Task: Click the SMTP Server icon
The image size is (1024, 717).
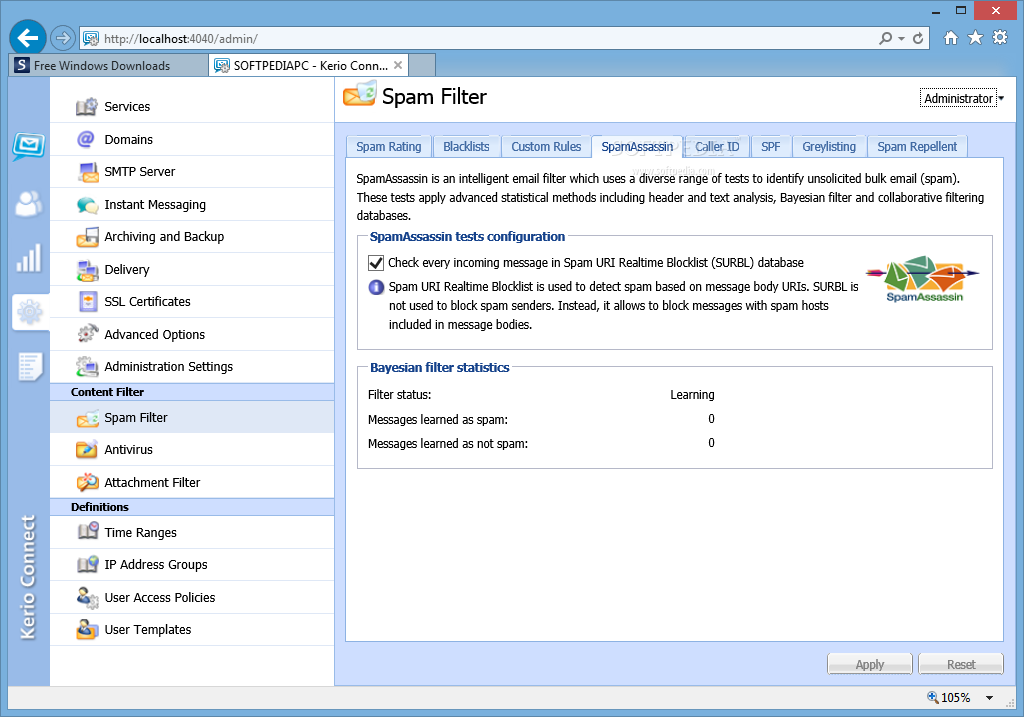Action: [88, 172]
